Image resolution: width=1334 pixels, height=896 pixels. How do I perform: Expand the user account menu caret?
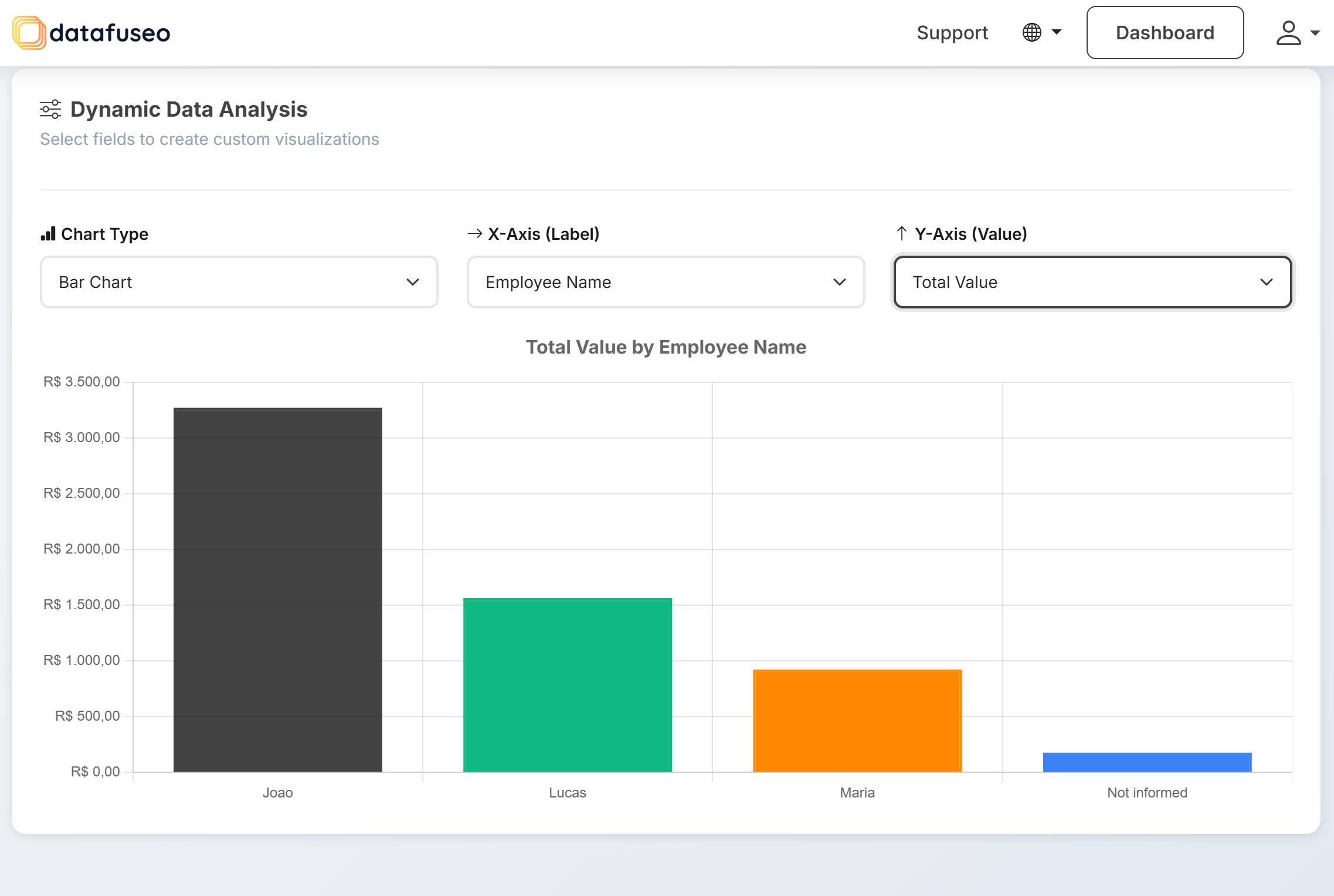tap(1315, 33)
